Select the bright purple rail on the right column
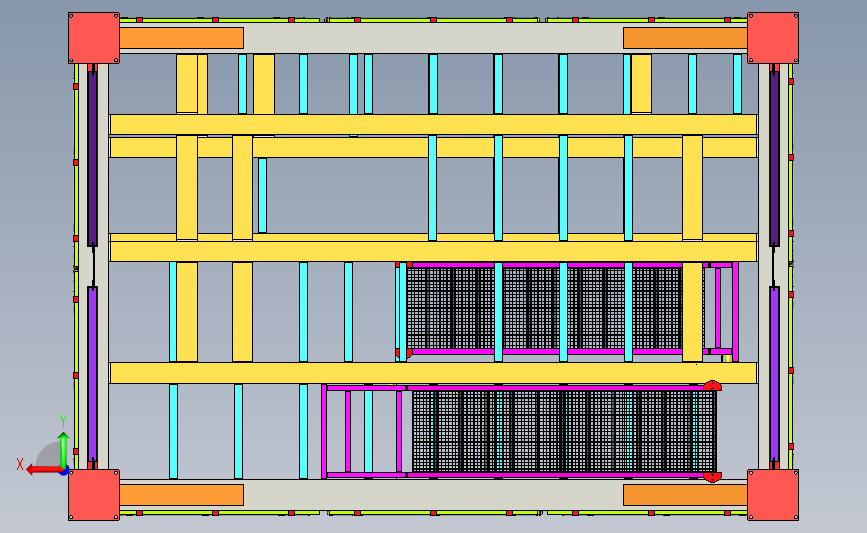The width and height of the screenshot is (867, 533). [775, 374]
